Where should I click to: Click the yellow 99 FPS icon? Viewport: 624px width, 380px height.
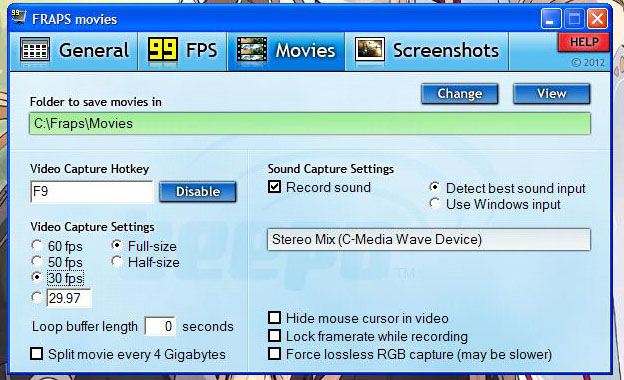162,50
